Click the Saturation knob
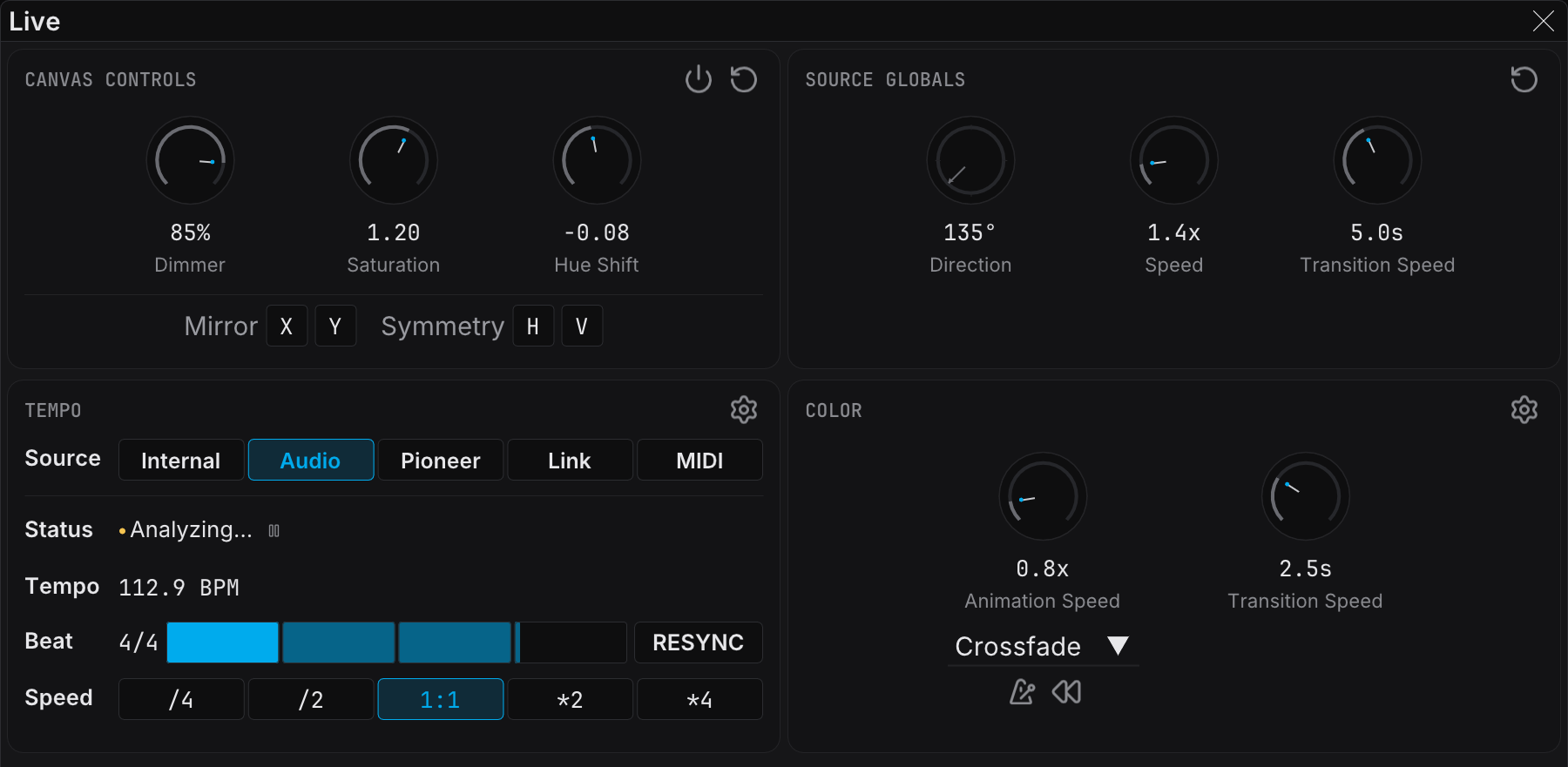This screenshot has width=1568, height=767. point(394,160)
